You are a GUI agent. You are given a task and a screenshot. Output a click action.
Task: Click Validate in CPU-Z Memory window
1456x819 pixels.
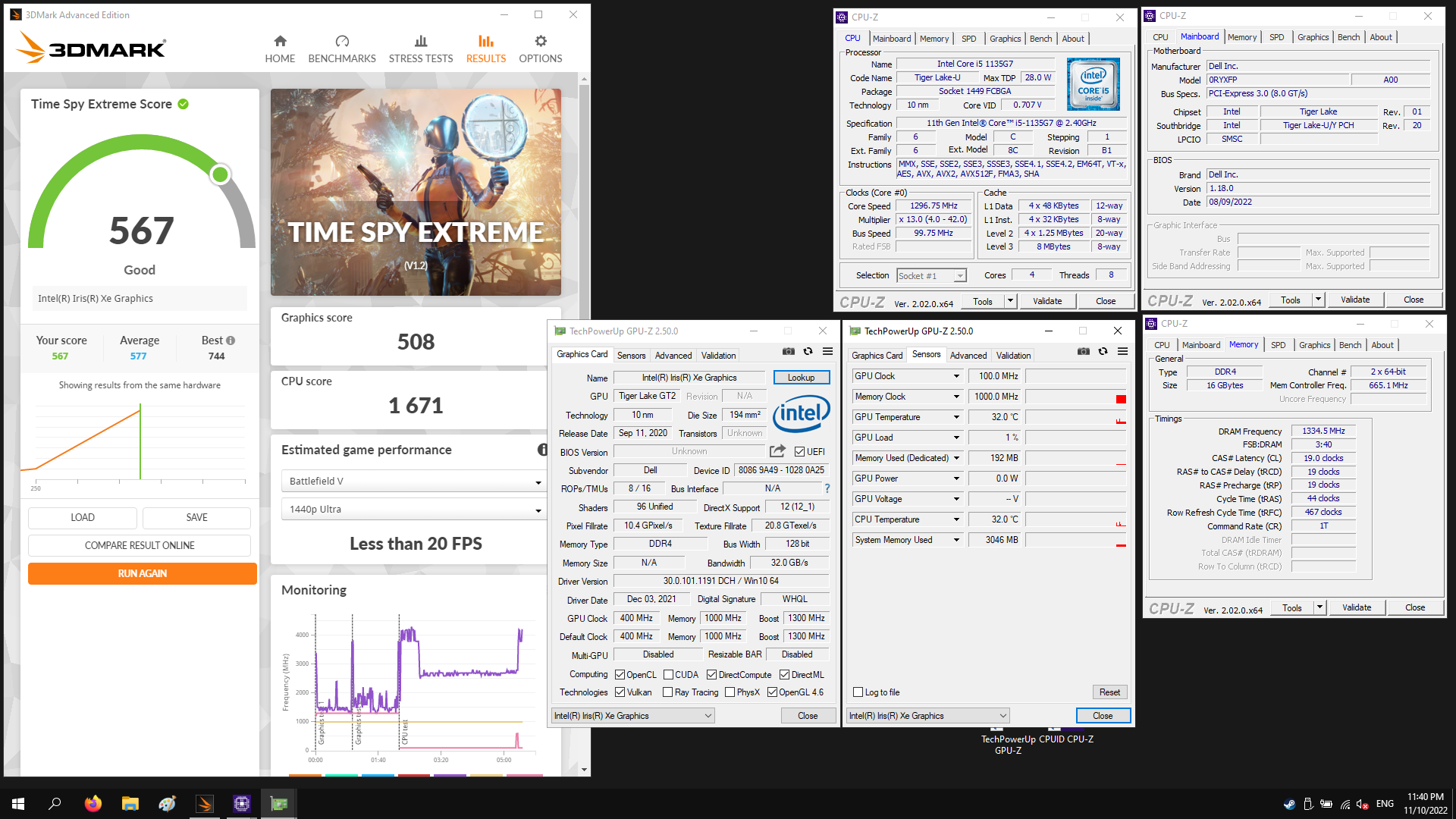pos(1357,608)
